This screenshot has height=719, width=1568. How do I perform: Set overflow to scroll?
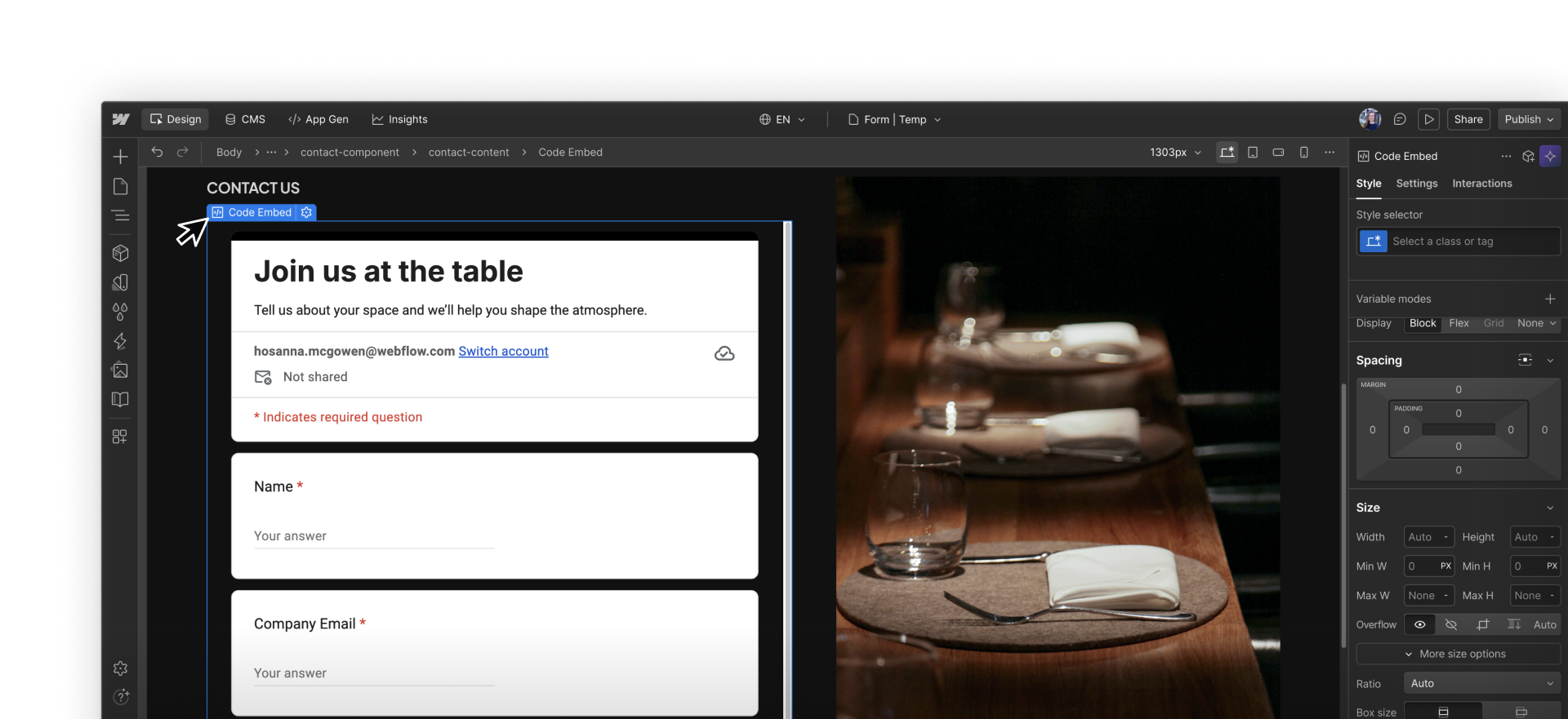tap(1513, 624)
